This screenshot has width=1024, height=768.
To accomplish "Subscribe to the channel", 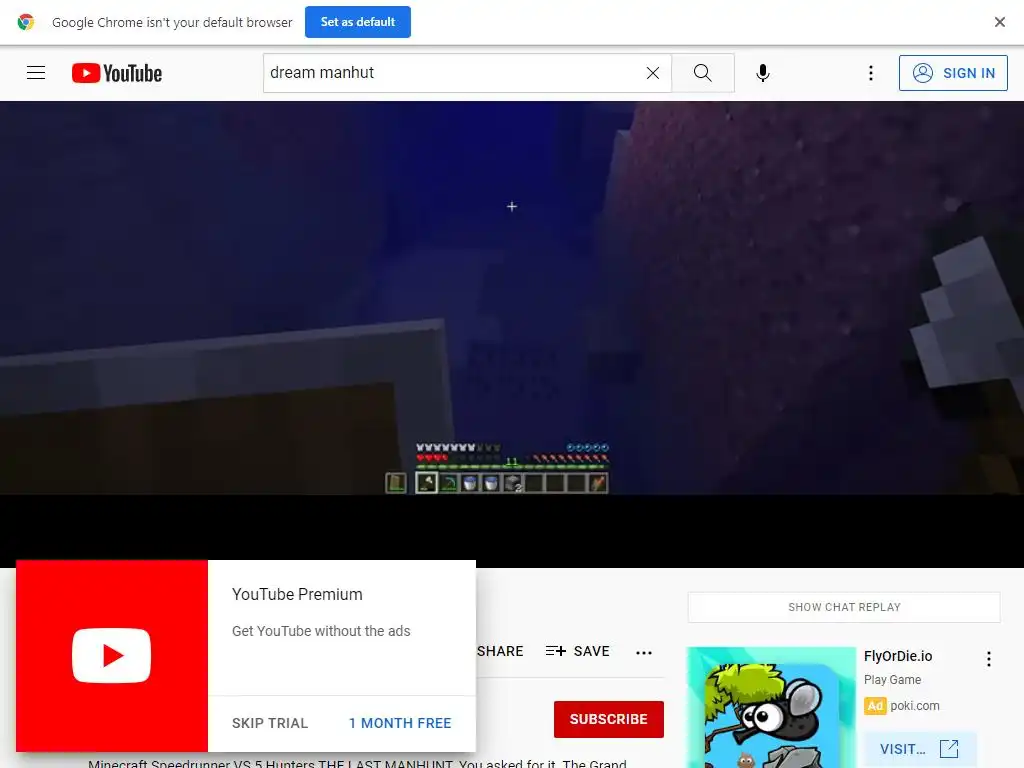I will (x=609, y=719).
